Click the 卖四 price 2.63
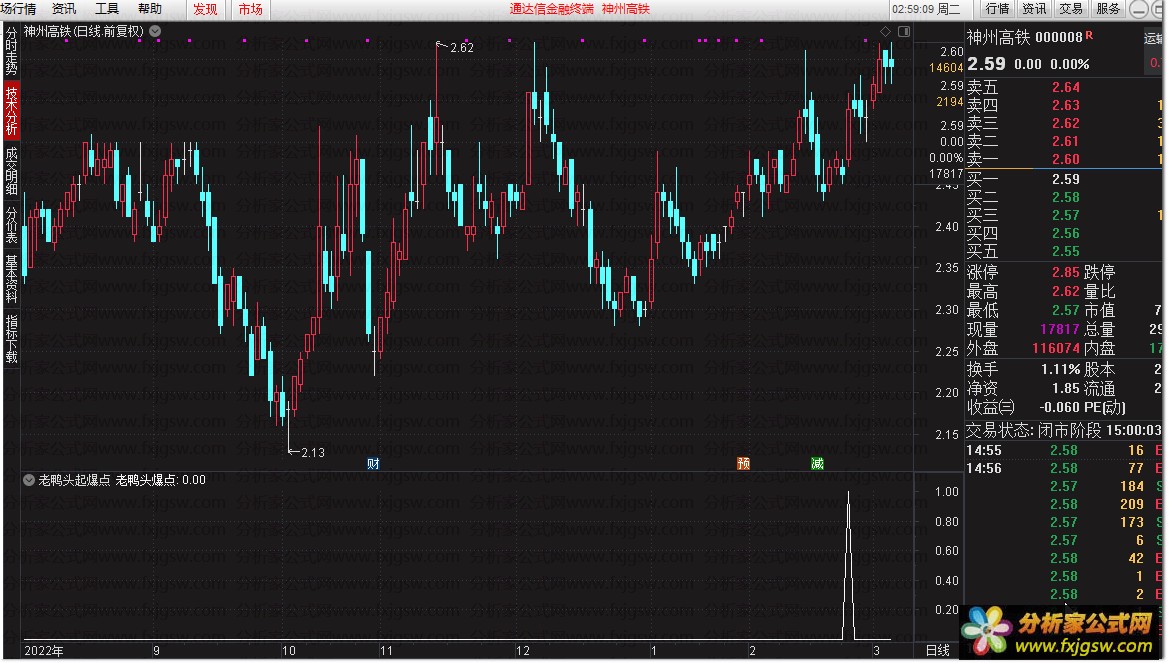The width and height of the screenshot is (1169, 663). 1065,105
